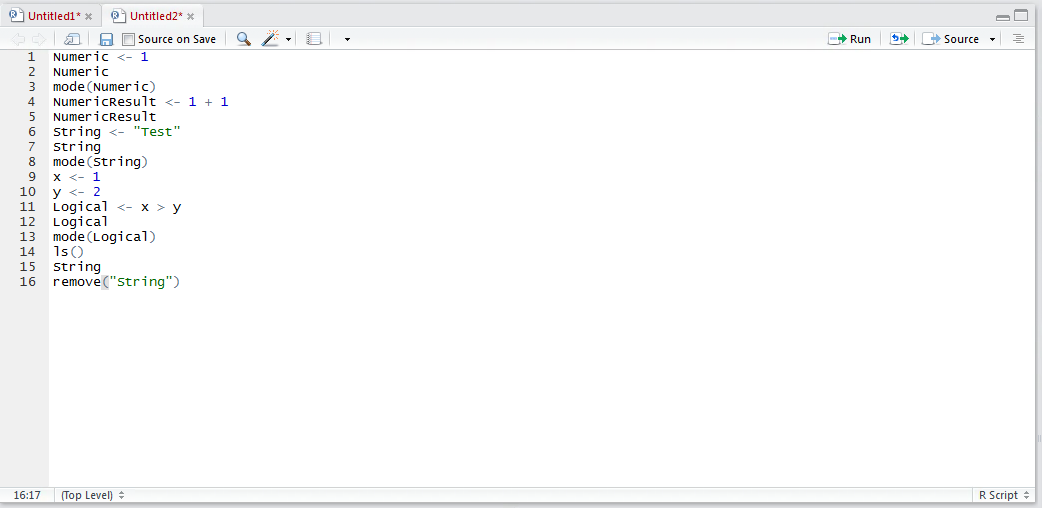
Task: Maximize the source pane
Action: pyautogui.click(x=1021, y=16)
